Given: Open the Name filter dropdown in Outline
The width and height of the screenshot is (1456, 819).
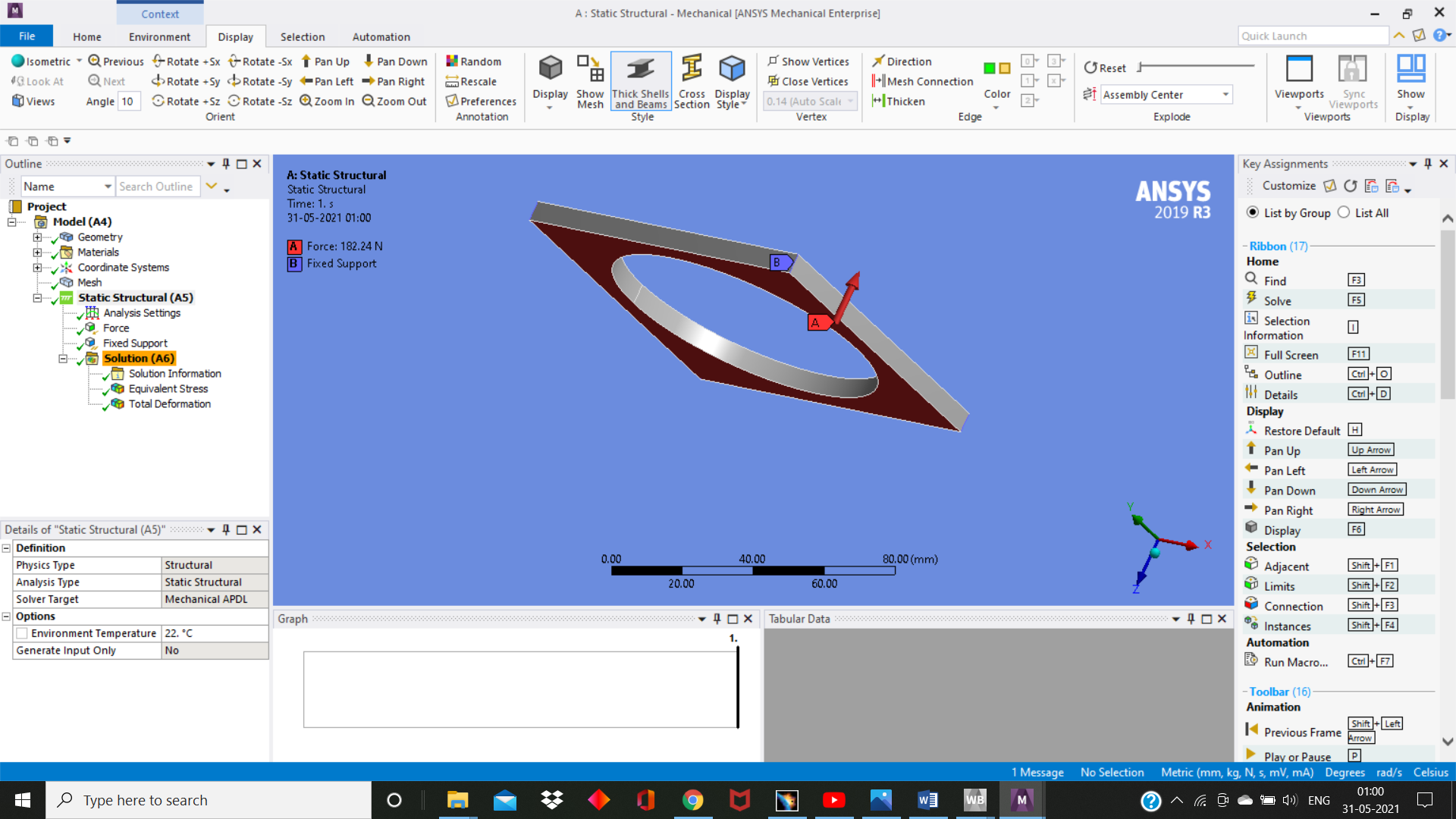Looking at the screenshot, I should [108, 187].
